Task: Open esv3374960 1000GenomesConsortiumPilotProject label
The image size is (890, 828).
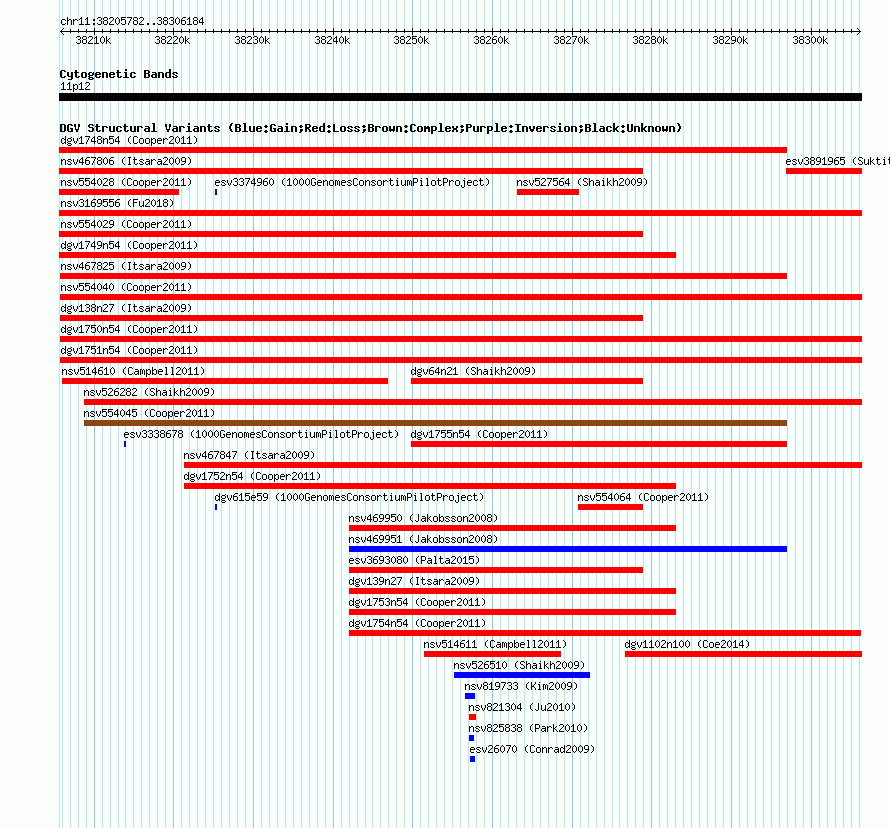Action: click(352, 182)
